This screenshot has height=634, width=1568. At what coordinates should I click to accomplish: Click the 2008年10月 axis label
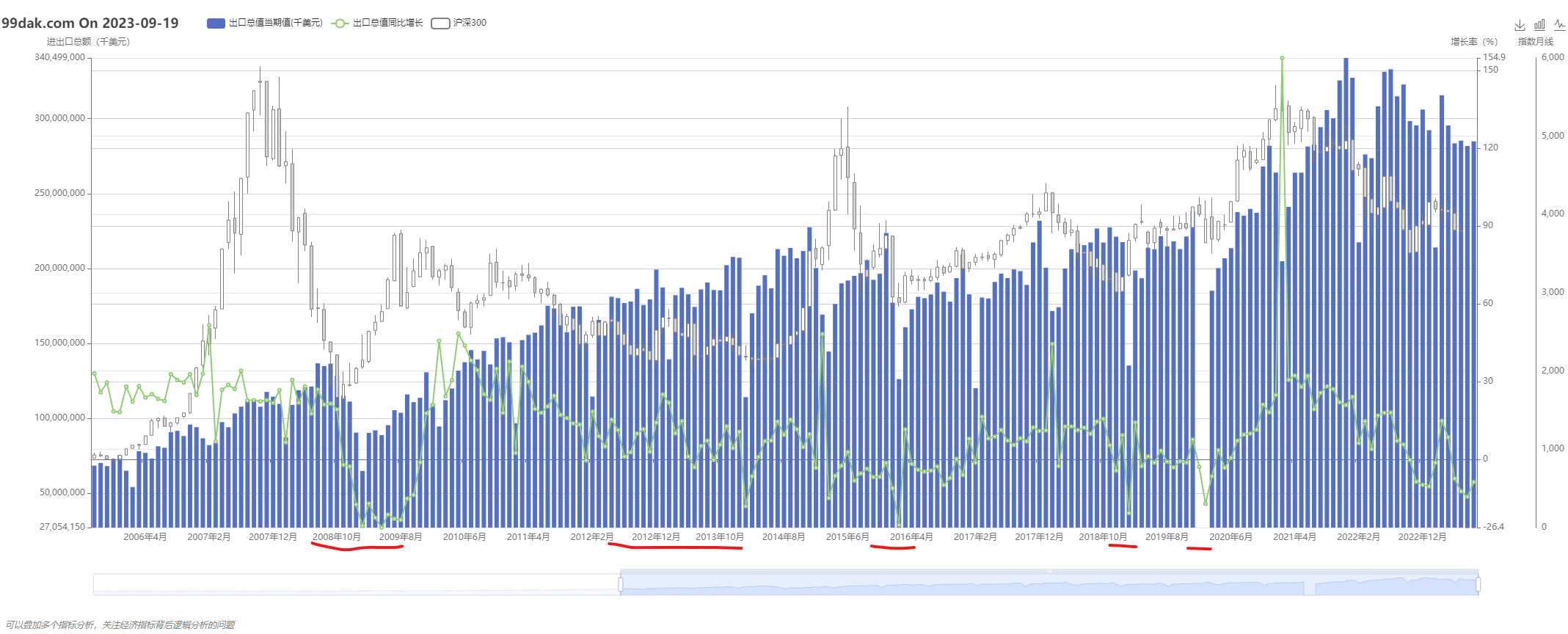[x=336, y=537]
